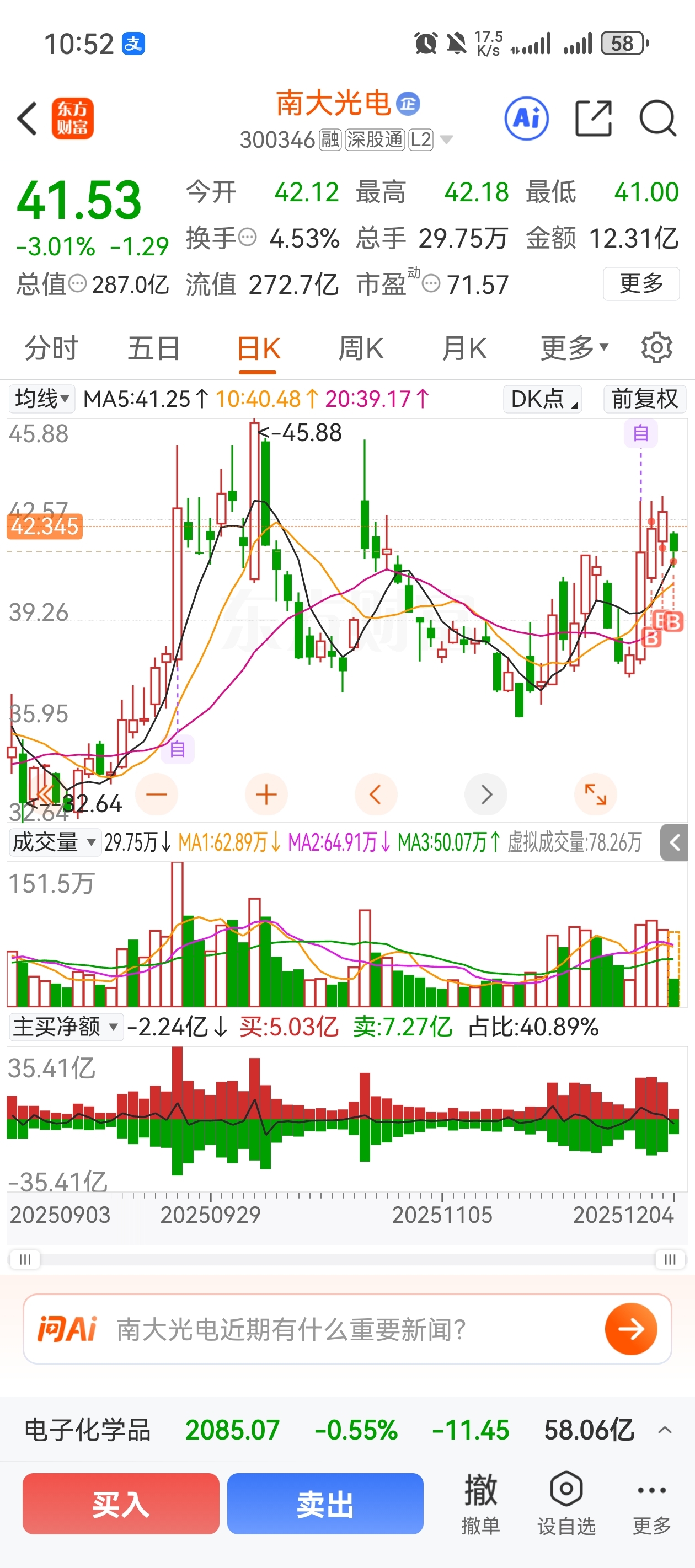Image resolution: width=695 pixels, height=1568 pixels.
Task: Expand the 更多 period dropdown
Action: [574, 347]
